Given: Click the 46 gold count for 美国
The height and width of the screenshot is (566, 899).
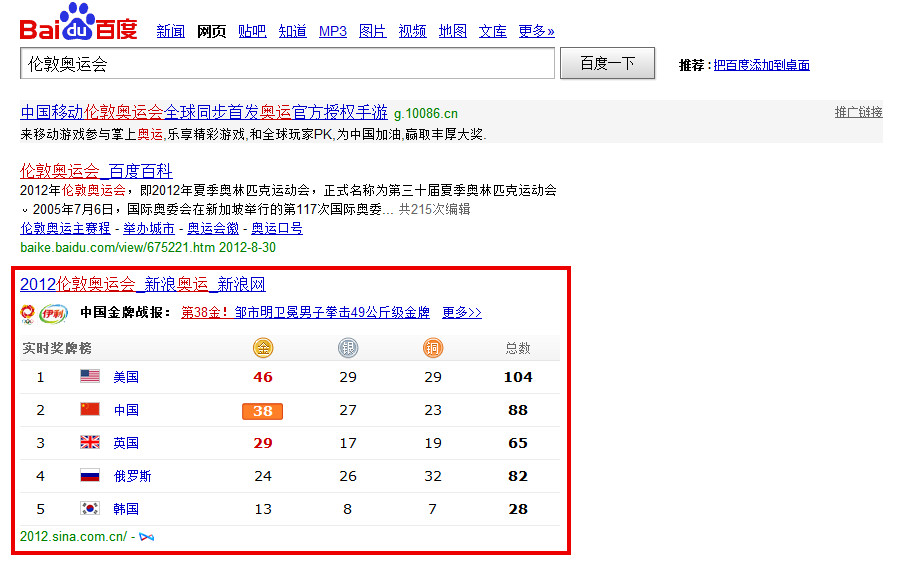Looking at the screenshot, I should click(263, 377).
